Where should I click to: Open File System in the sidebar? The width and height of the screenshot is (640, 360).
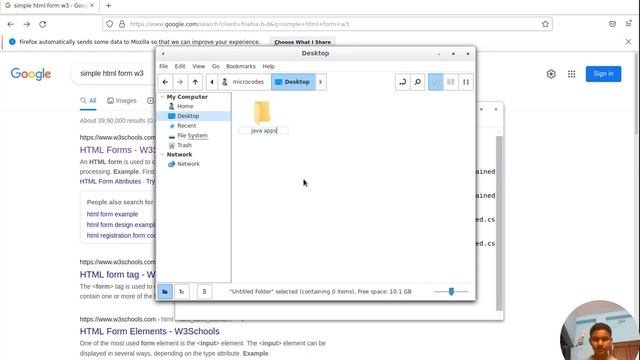(192, 136)
